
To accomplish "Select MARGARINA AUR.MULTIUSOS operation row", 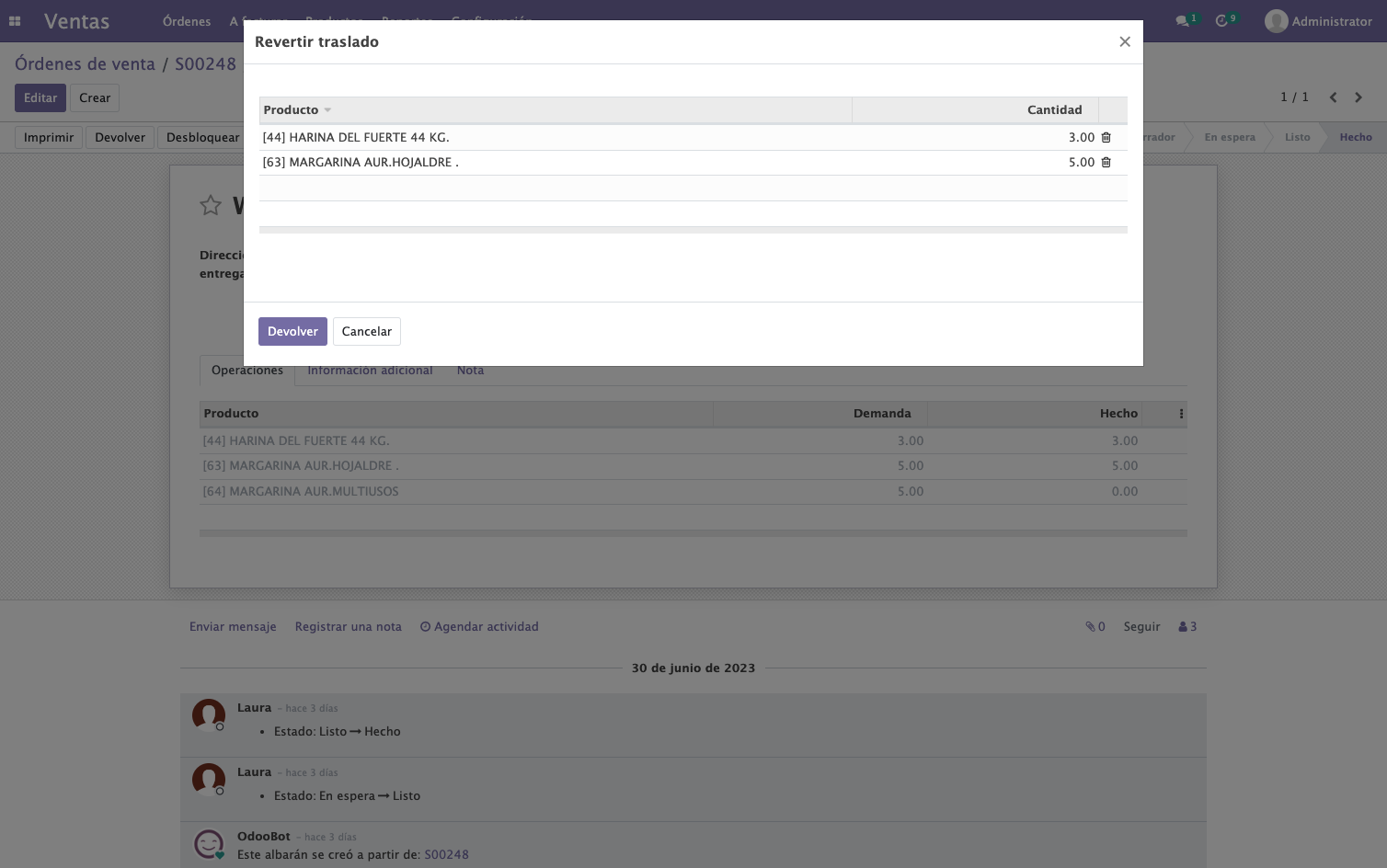I will click(693, 492).
